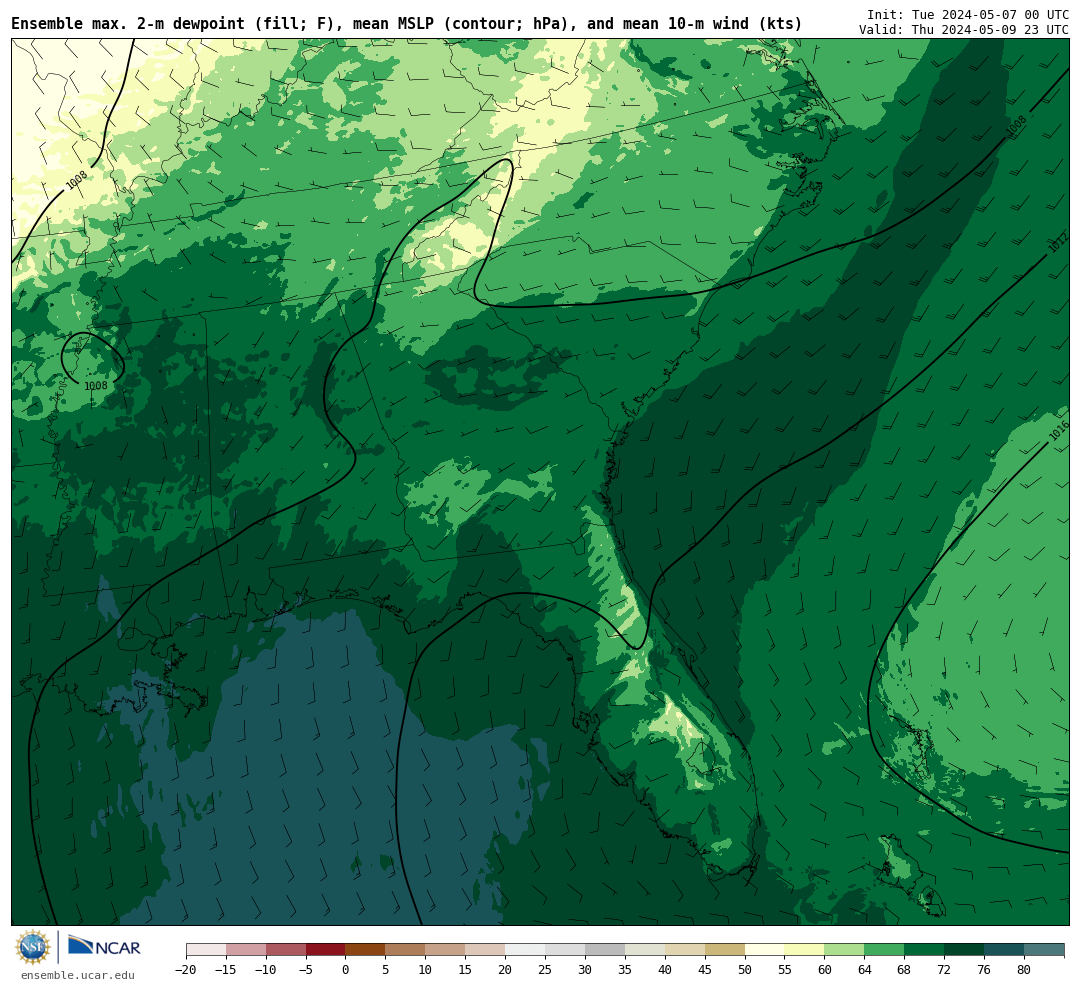
Task: Pick the colorbar swatch between 20 and 25
Action: (525, 950)
